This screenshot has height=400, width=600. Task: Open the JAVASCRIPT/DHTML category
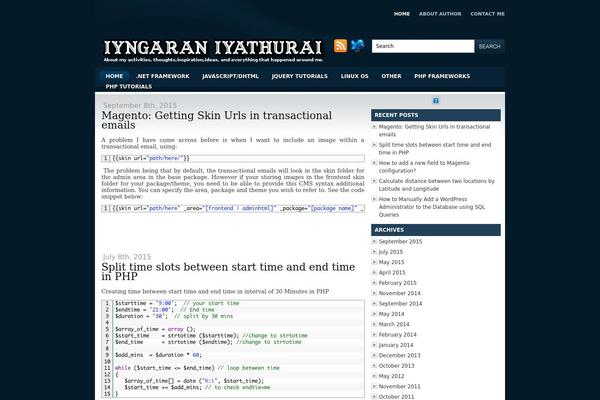tap(230, 76)
